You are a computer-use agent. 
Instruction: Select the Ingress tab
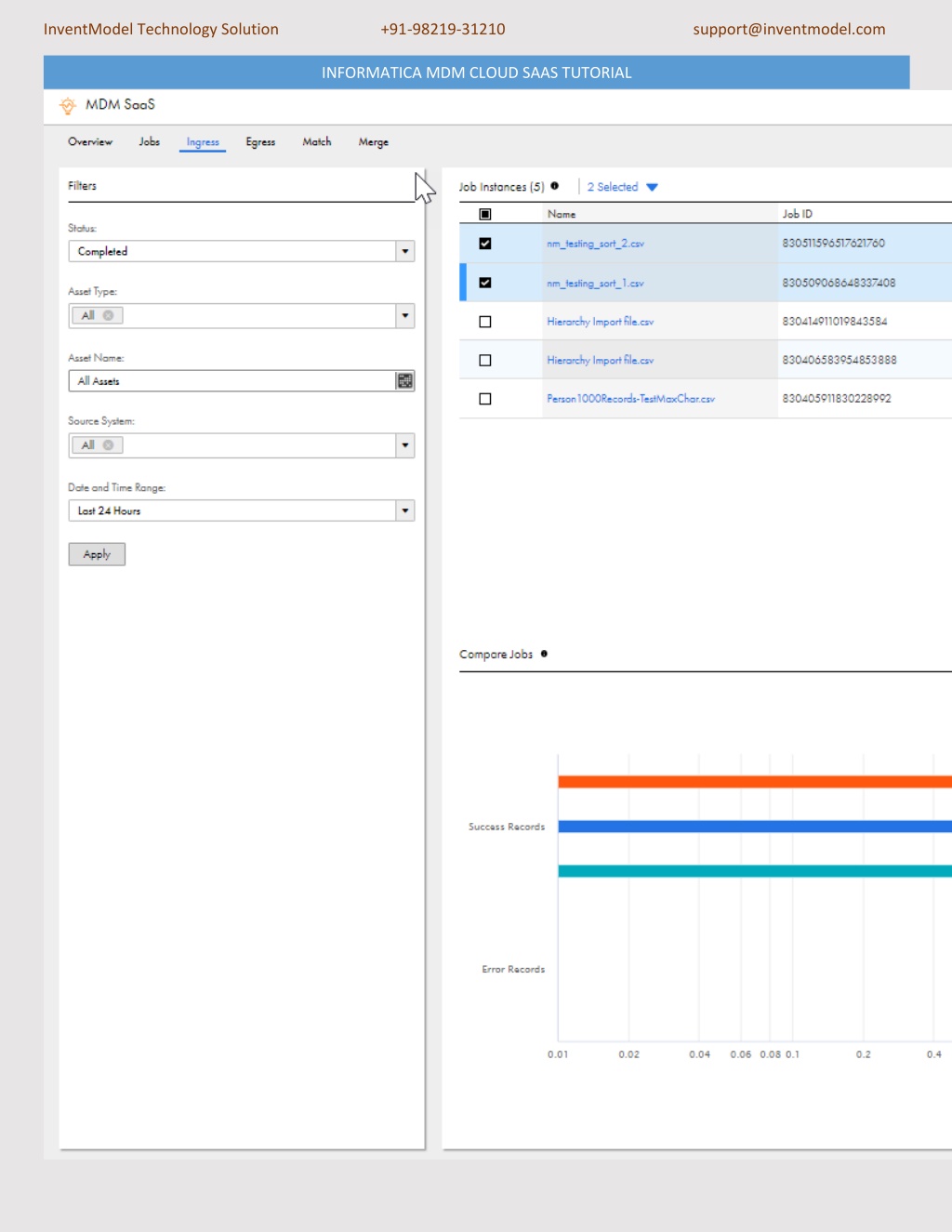pos(203,142)
